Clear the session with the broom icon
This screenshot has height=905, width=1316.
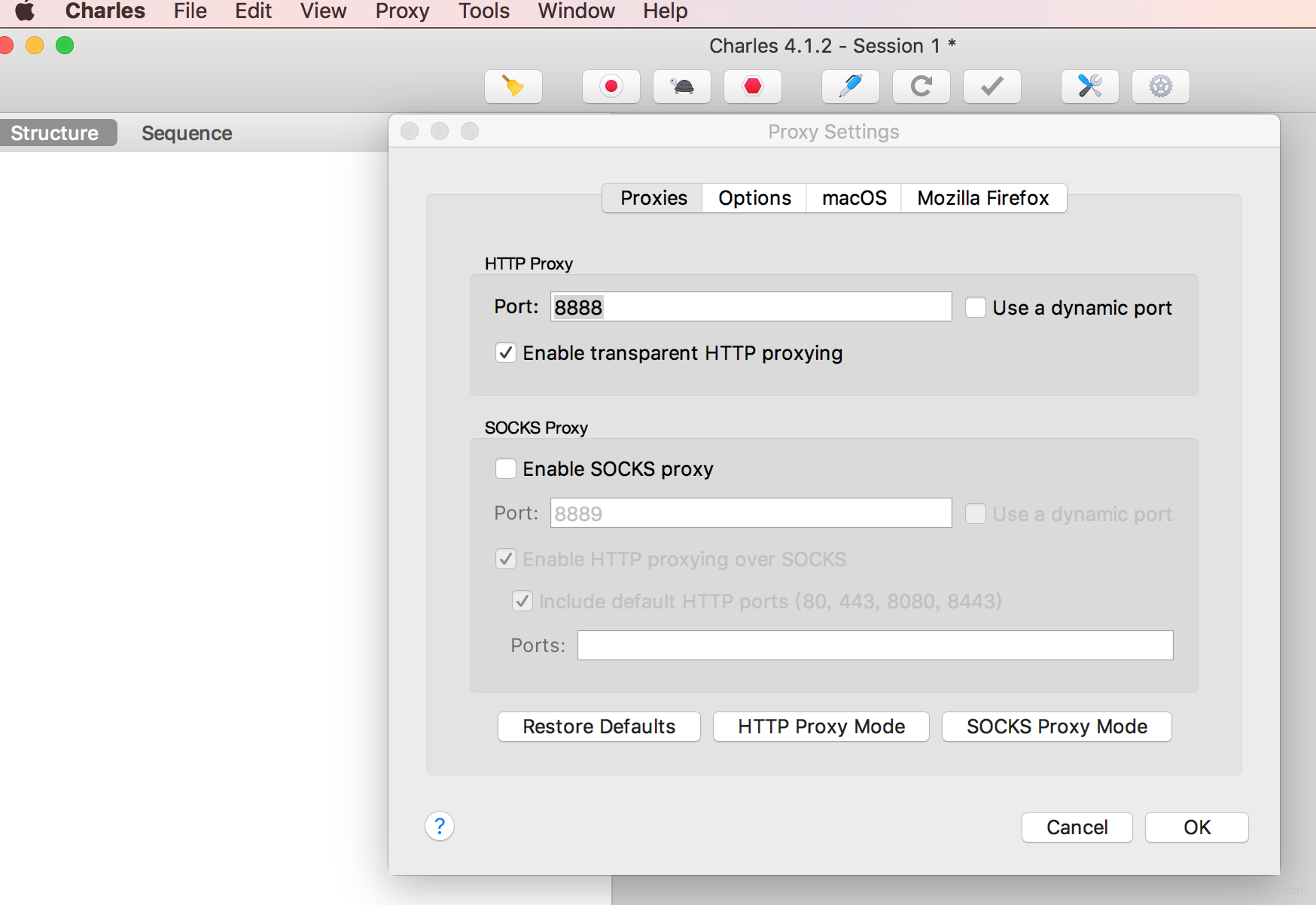tap(513, 87)
